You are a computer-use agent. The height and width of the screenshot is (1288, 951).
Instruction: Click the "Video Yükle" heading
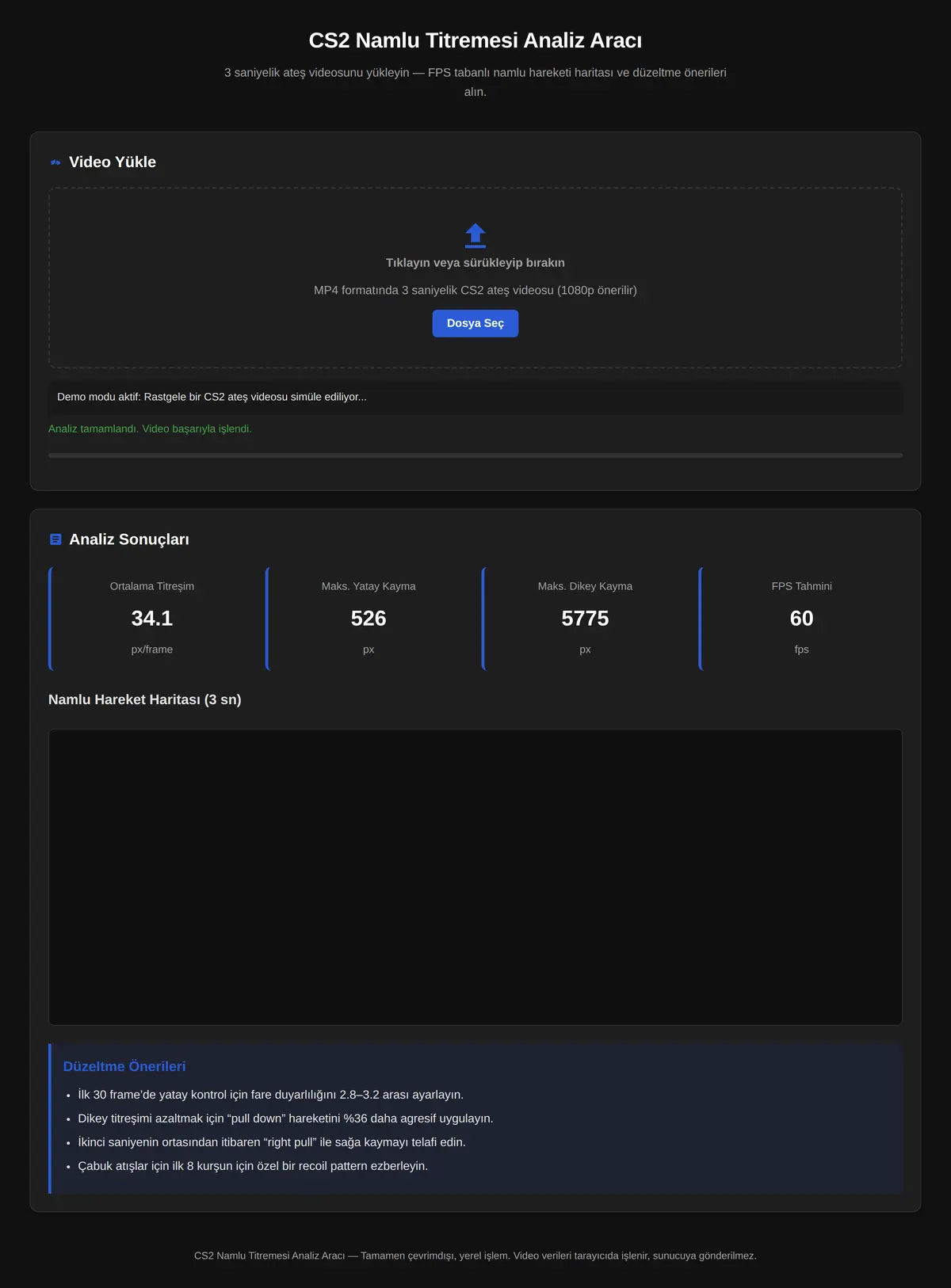click(113, 162)
